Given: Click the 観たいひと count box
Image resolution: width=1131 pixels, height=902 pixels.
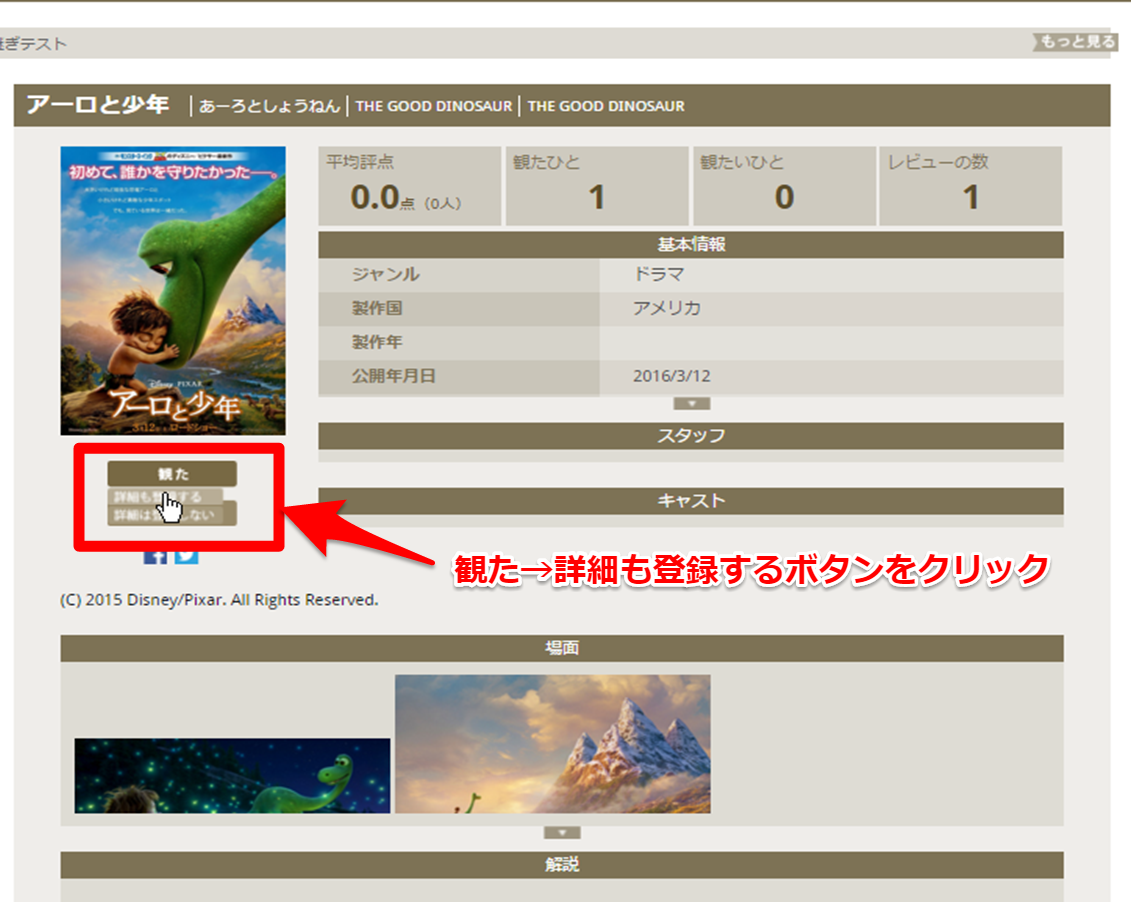Looking at the screenshot, I should click(783, 186).
